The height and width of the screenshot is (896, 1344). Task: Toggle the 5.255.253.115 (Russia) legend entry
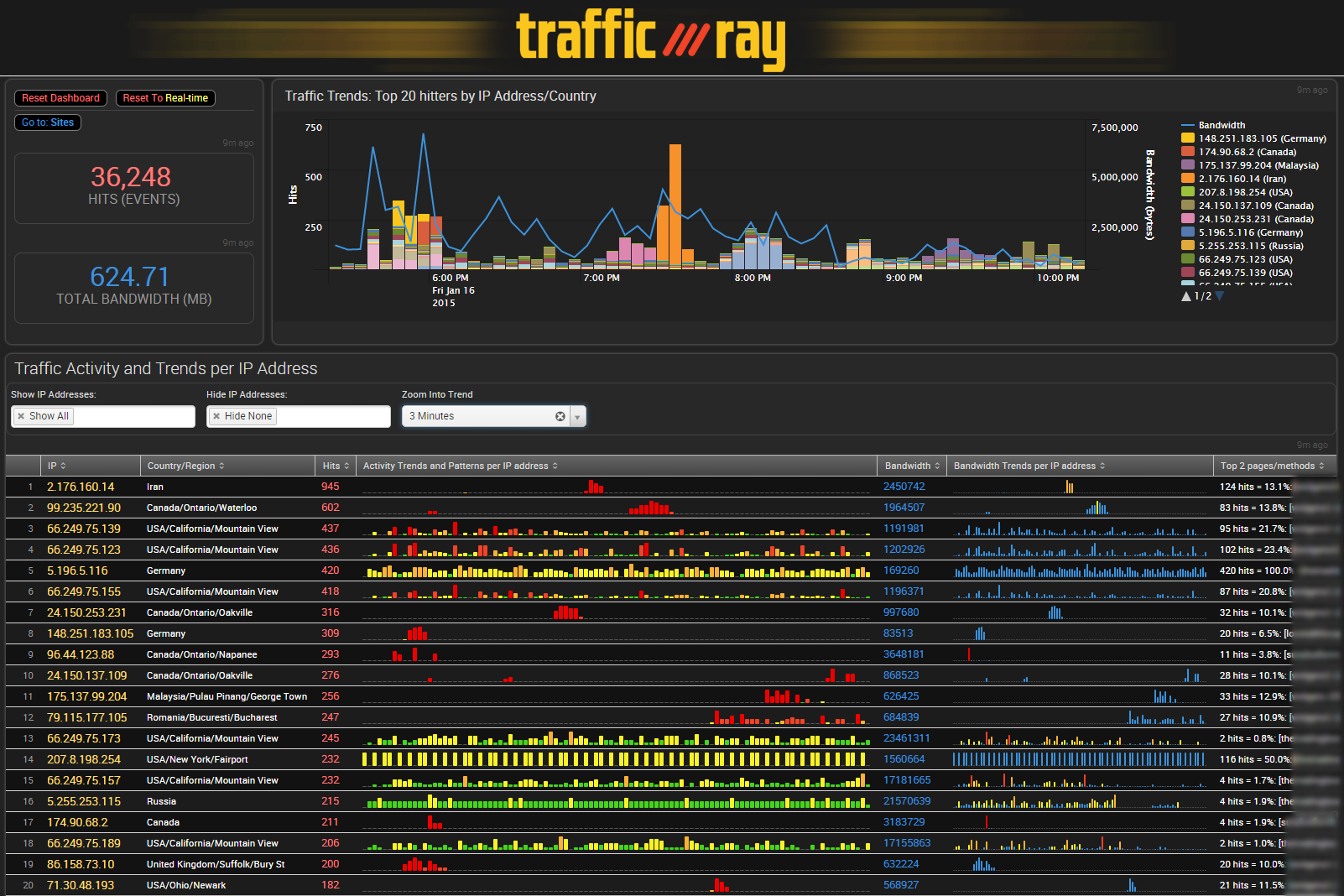pyautogui.click(x=1242, y=246)
